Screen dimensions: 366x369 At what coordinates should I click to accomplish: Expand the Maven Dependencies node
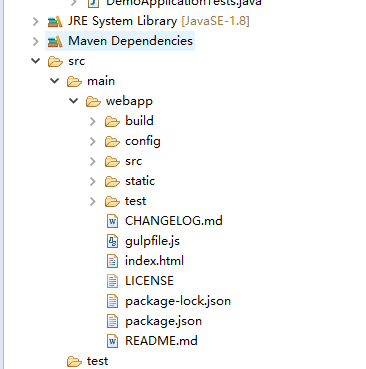[35, 41]
